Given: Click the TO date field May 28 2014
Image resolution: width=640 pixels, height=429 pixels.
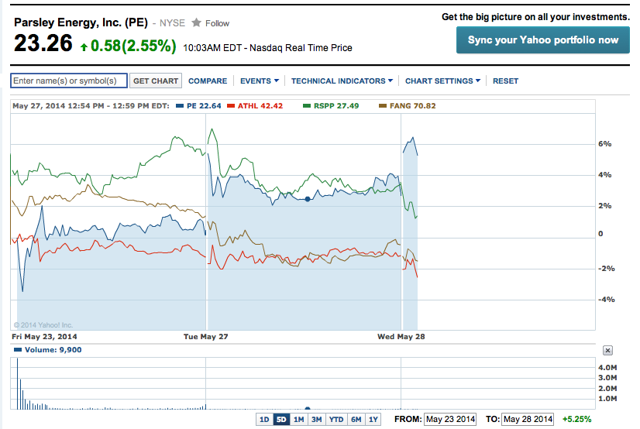Looking at the screenshot, I should tap(527, 419).
